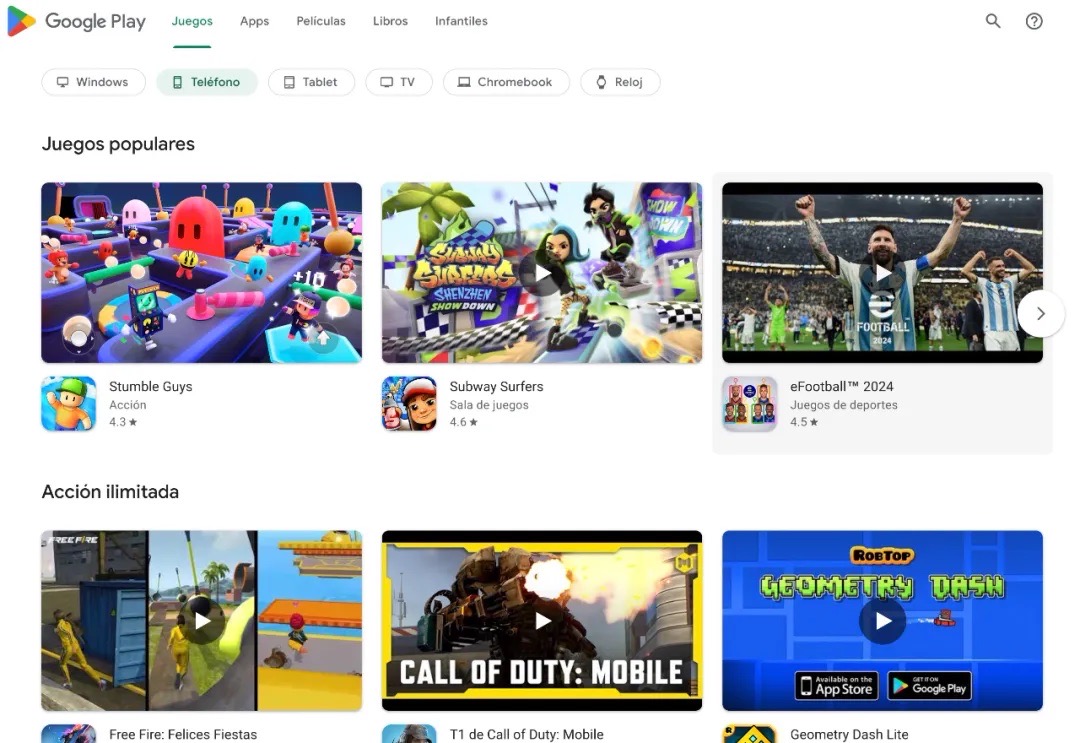The image size is (1080, 743).
Task: Open the Stumble Guys app icon
Action: click(x=69, y=404)
